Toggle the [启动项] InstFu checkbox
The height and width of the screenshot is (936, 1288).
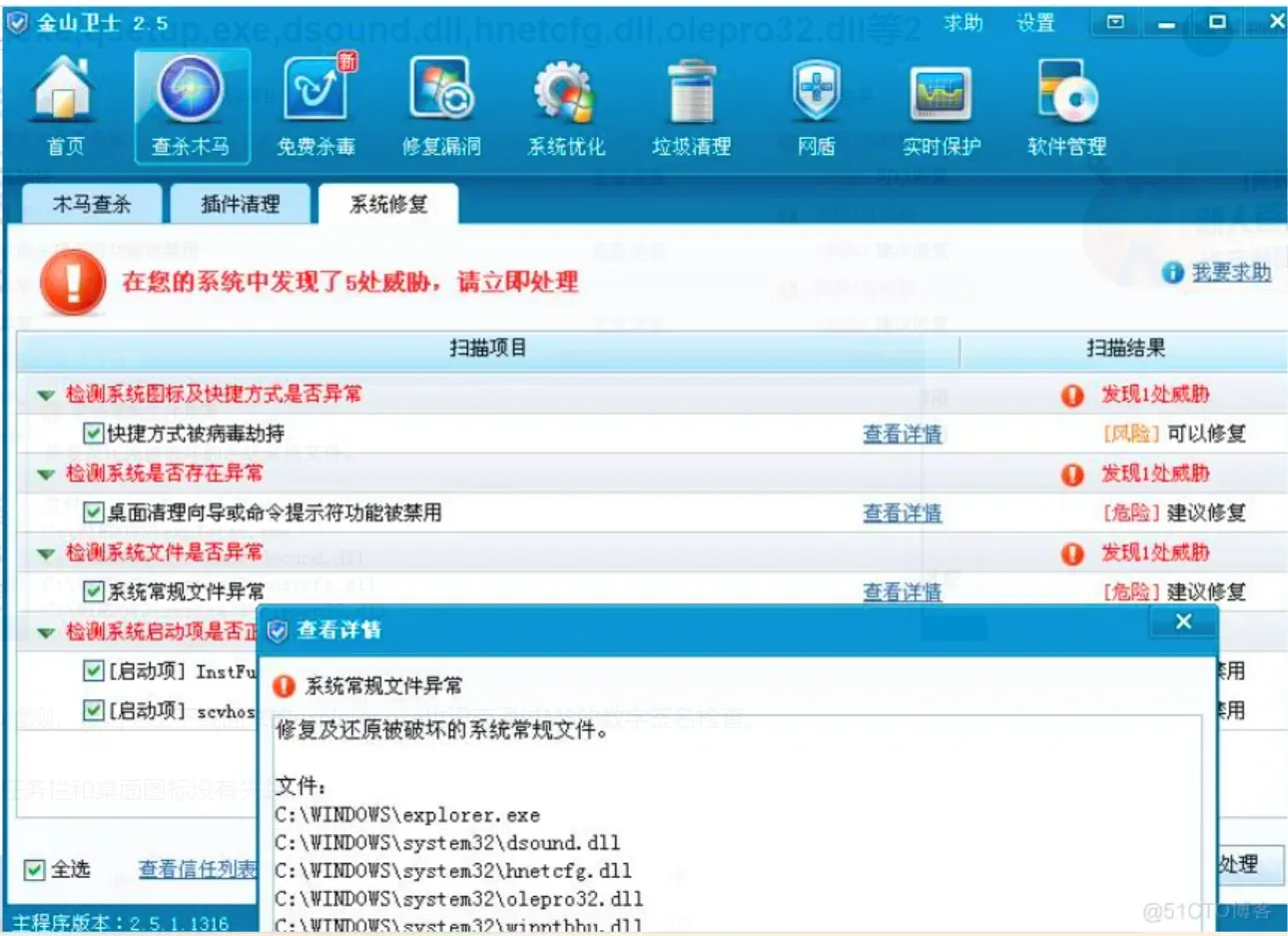tap(93, 670)
